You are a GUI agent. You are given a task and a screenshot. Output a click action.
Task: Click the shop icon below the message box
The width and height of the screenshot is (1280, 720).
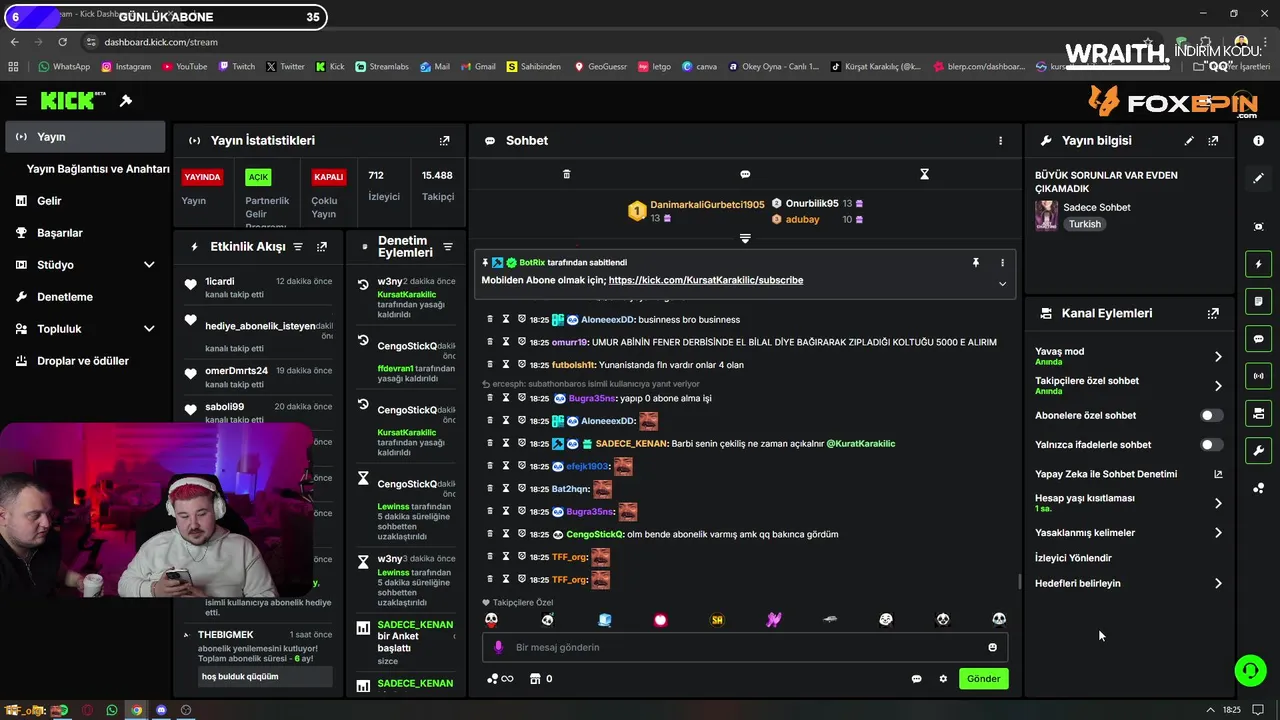pos(535,678)
